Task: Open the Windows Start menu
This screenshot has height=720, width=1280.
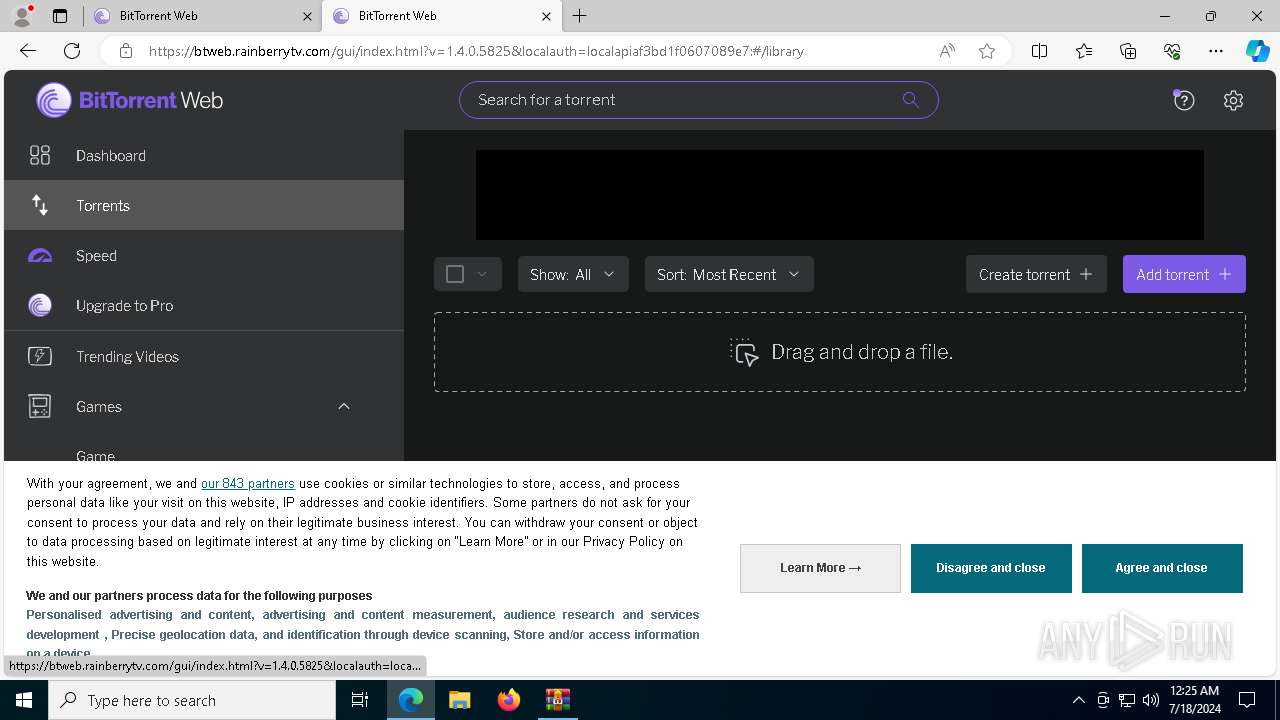Action: (24, 700)
